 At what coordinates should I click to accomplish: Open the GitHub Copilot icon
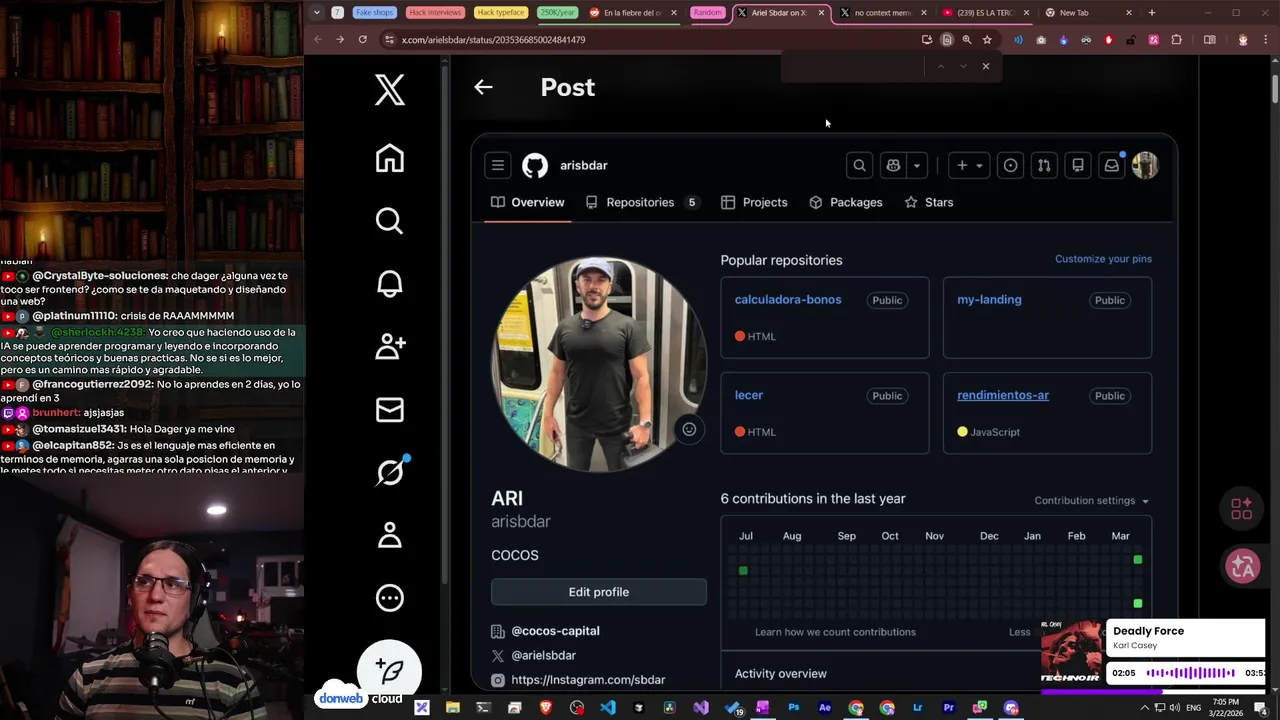893,165
